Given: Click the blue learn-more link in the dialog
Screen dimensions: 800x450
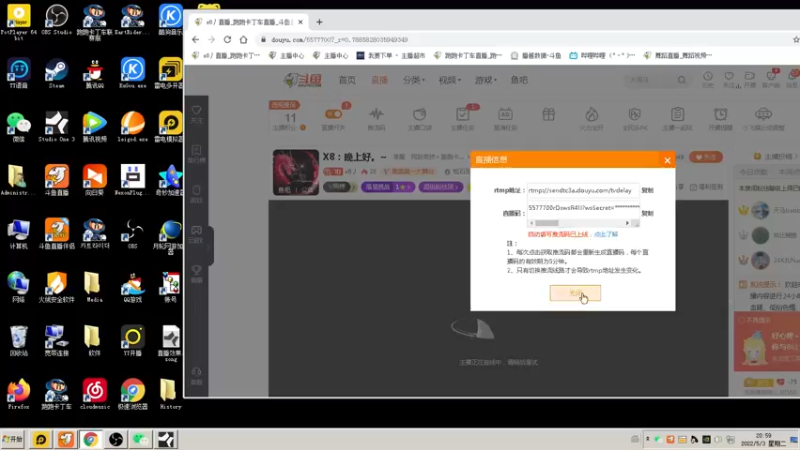Looking at the screenshot, I should click(x=606, y=234).
